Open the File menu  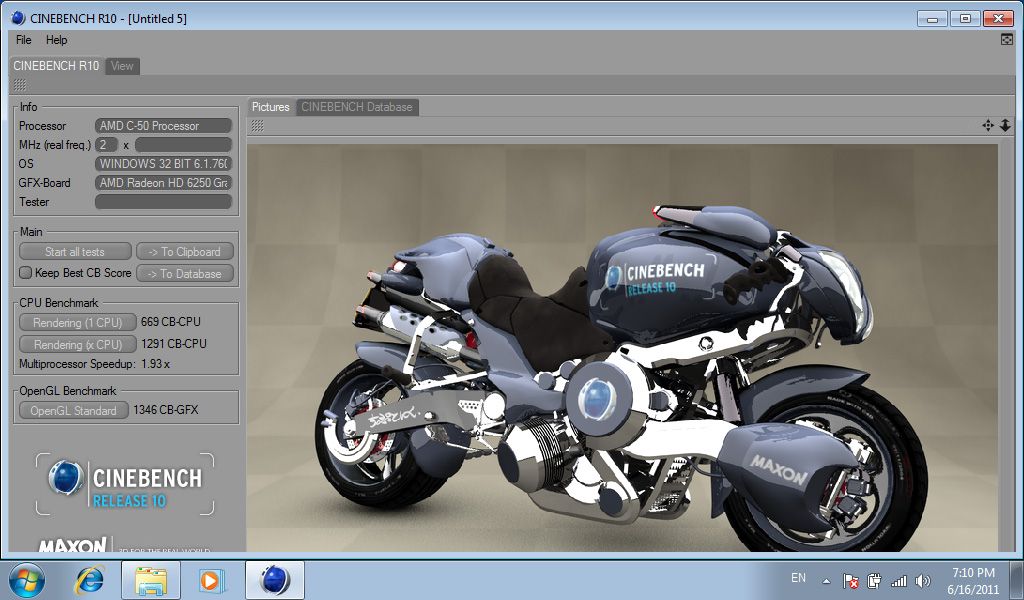24,40
